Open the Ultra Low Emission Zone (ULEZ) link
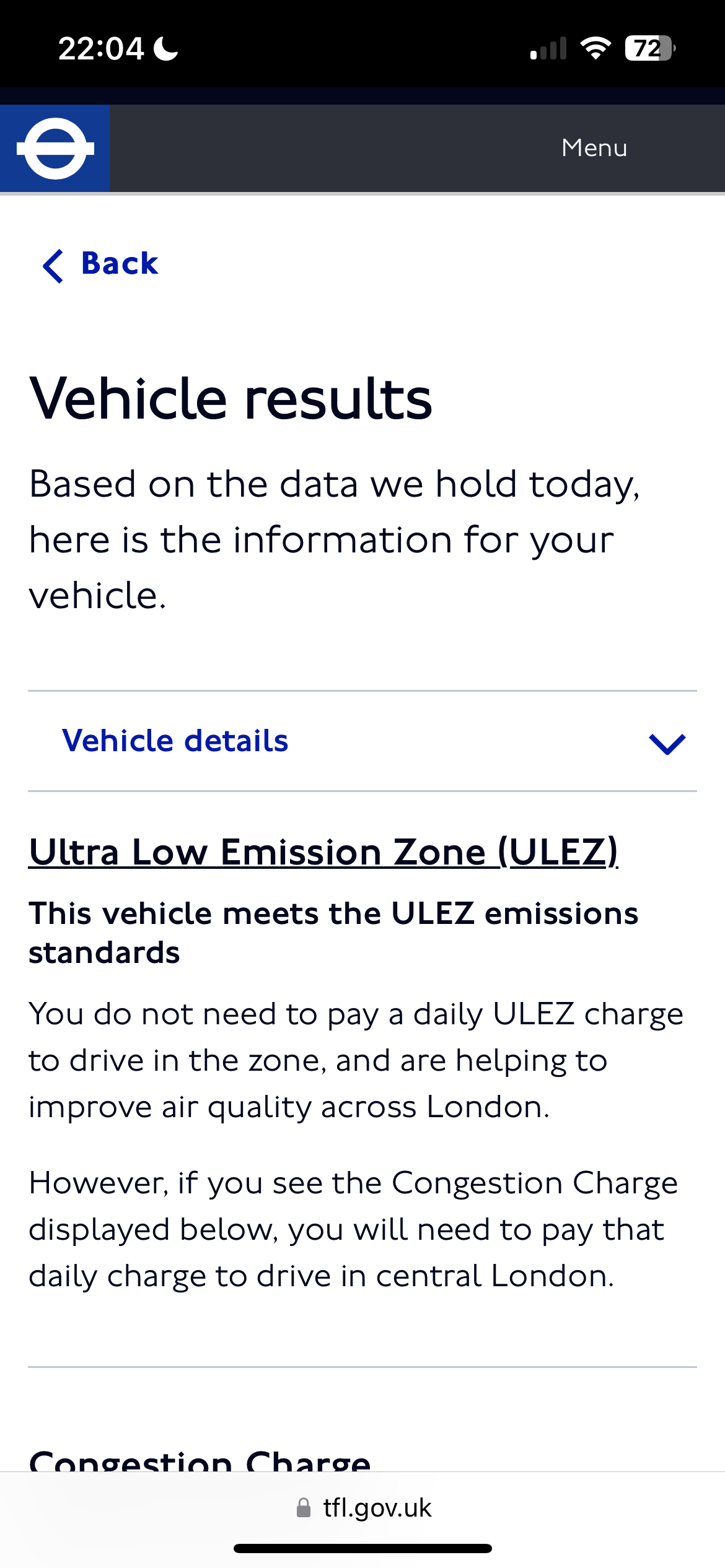 pyautogui.click(x=323, y=852)
